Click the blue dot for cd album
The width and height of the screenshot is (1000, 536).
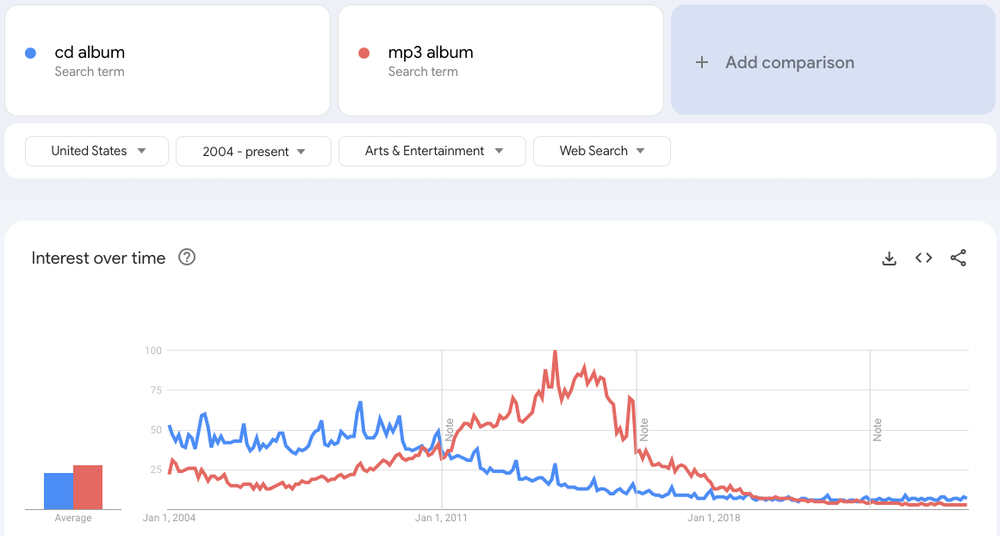30,53
